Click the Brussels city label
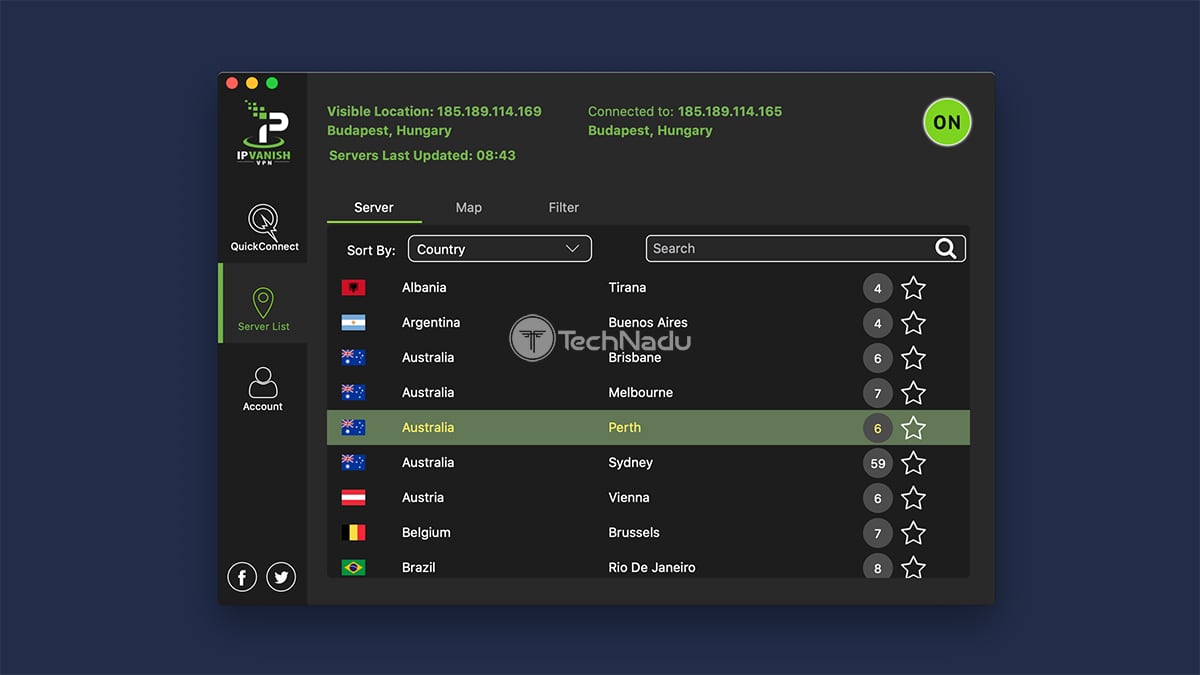The height and width of the screenshot is (675, 1200). click(x=634, y=533)
